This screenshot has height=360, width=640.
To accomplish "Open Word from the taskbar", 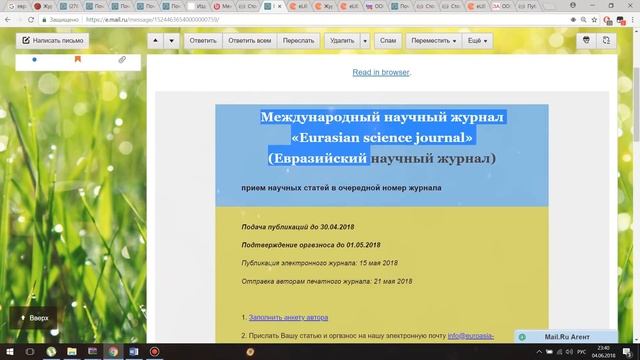I will pyautogui.click(x=134, y=351).
